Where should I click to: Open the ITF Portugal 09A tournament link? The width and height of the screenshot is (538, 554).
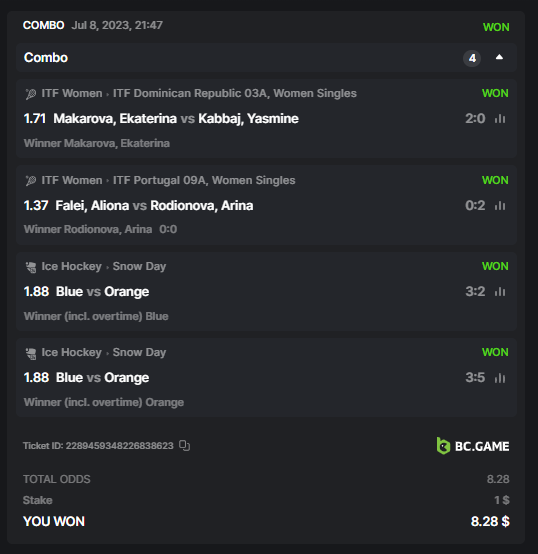tap(204, 180)
